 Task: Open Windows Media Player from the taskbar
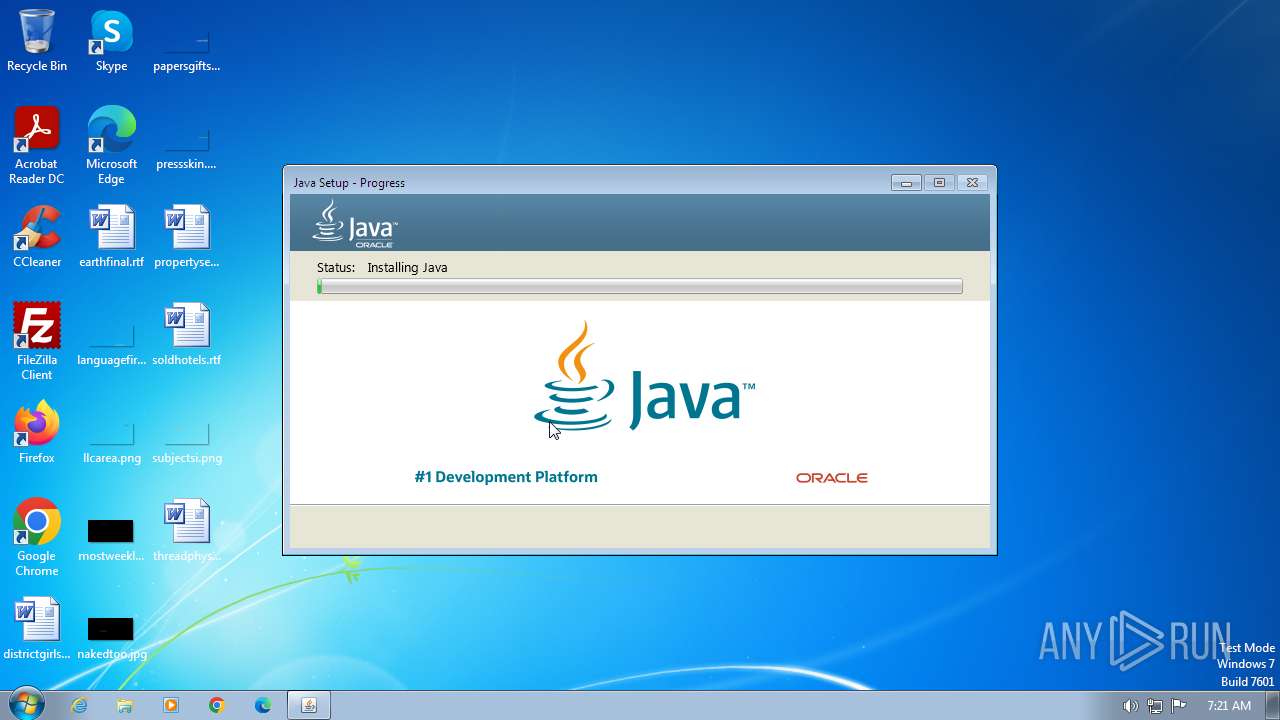pyautogui.click(x=171, y=705)
